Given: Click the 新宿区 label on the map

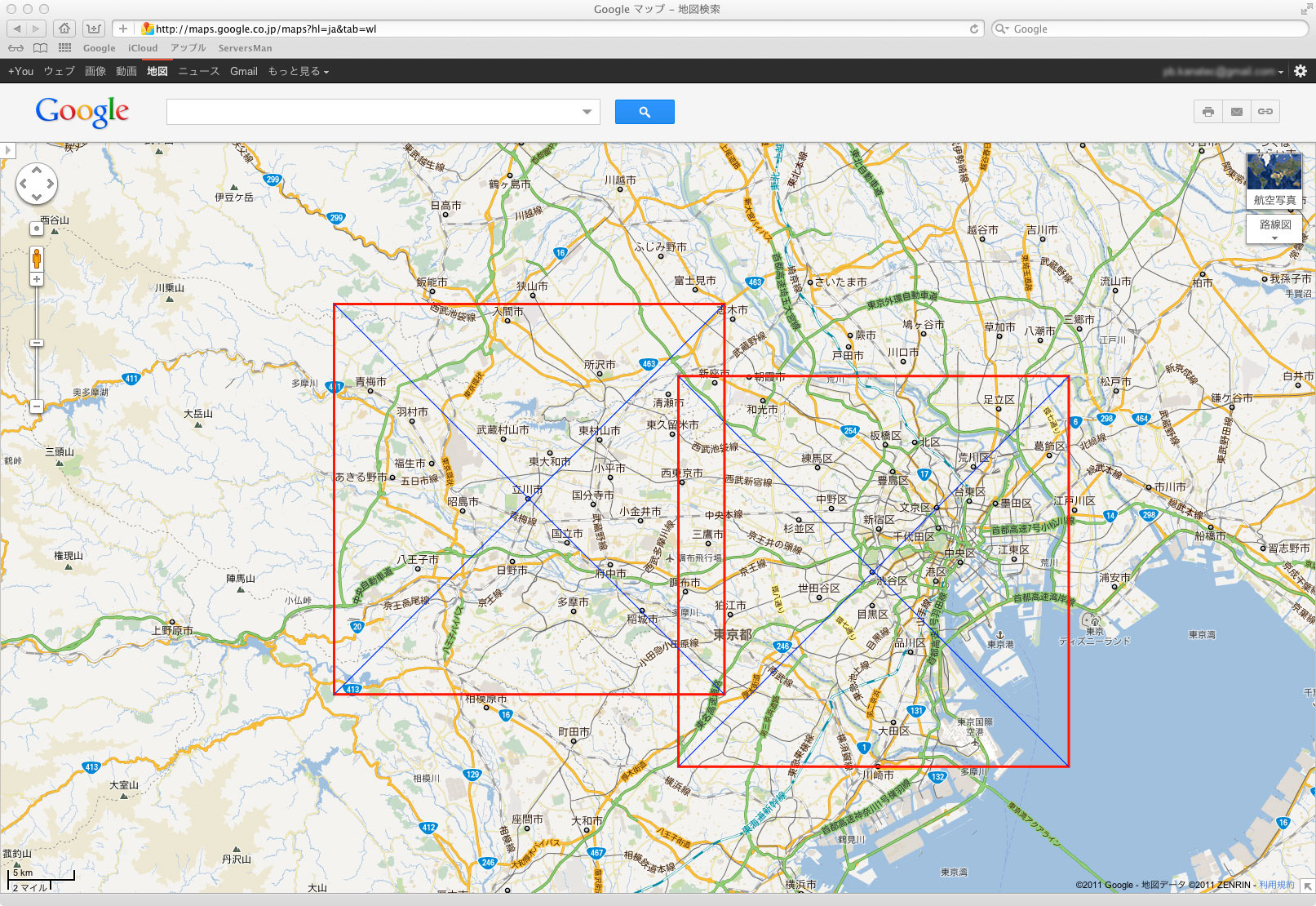Looking at the screenshot, I should [879, 519].
